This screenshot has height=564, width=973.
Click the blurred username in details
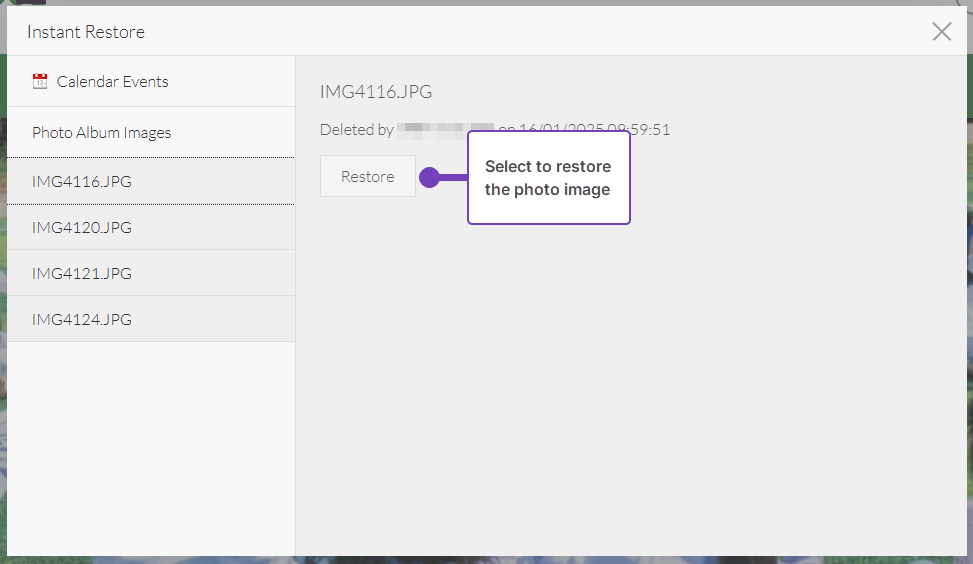[x=445, y=130]
